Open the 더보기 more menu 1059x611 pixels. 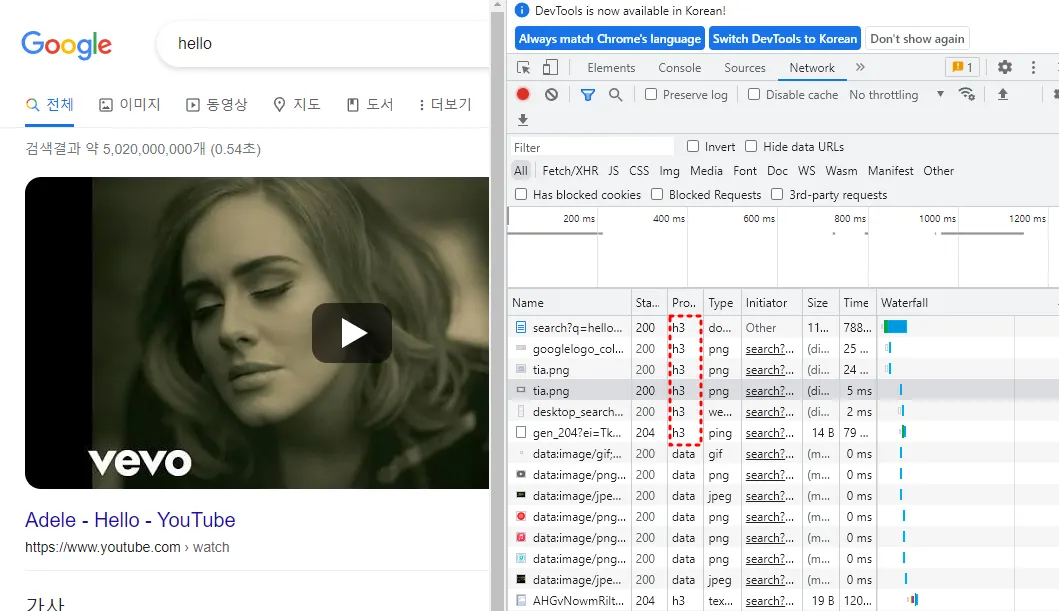pos(444,105)
